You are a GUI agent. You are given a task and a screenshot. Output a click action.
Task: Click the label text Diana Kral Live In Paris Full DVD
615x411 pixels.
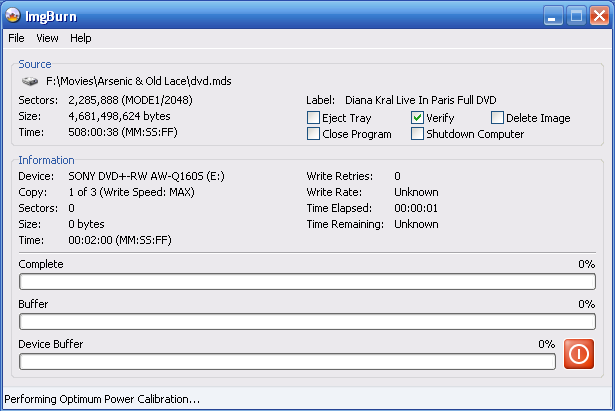(x=421, y=100)
